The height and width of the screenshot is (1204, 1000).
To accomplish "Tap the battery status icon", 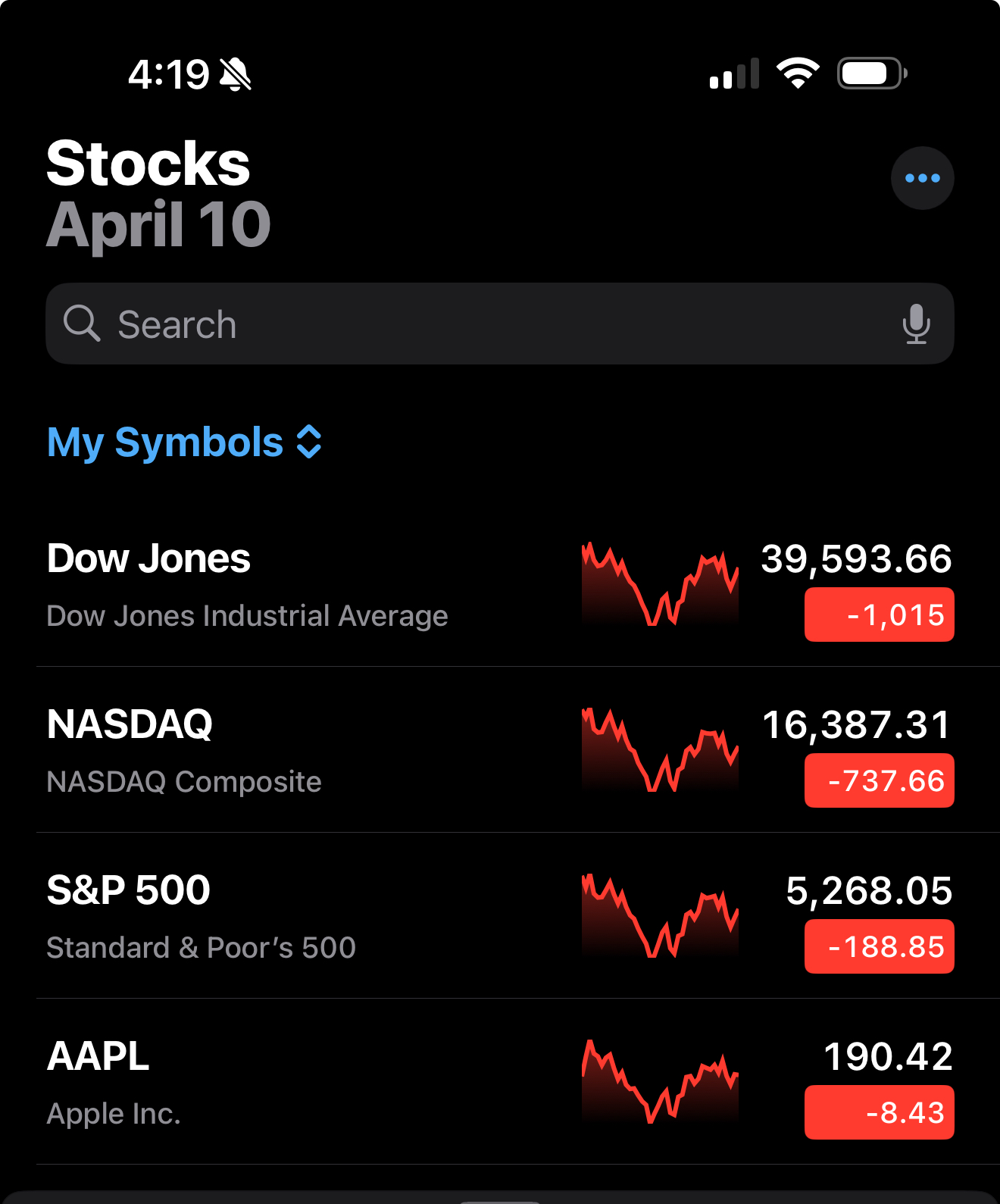I will [x=871, y=73].
